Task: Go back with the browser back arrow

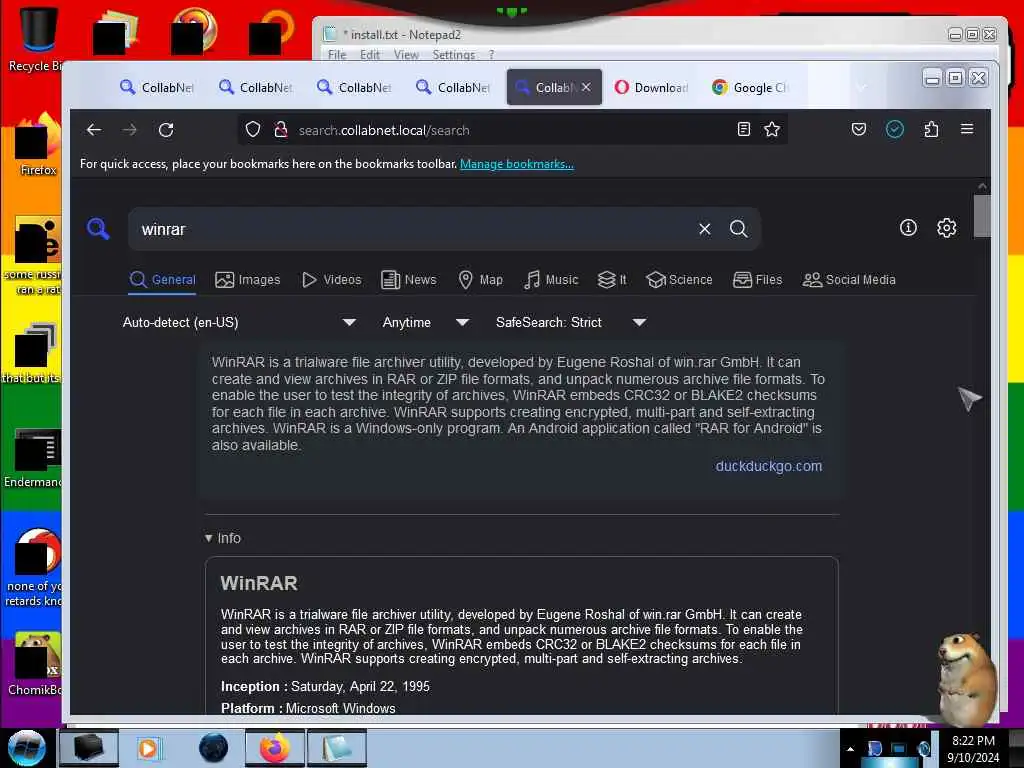Action: pyautogui.click(x=94, y=130)
